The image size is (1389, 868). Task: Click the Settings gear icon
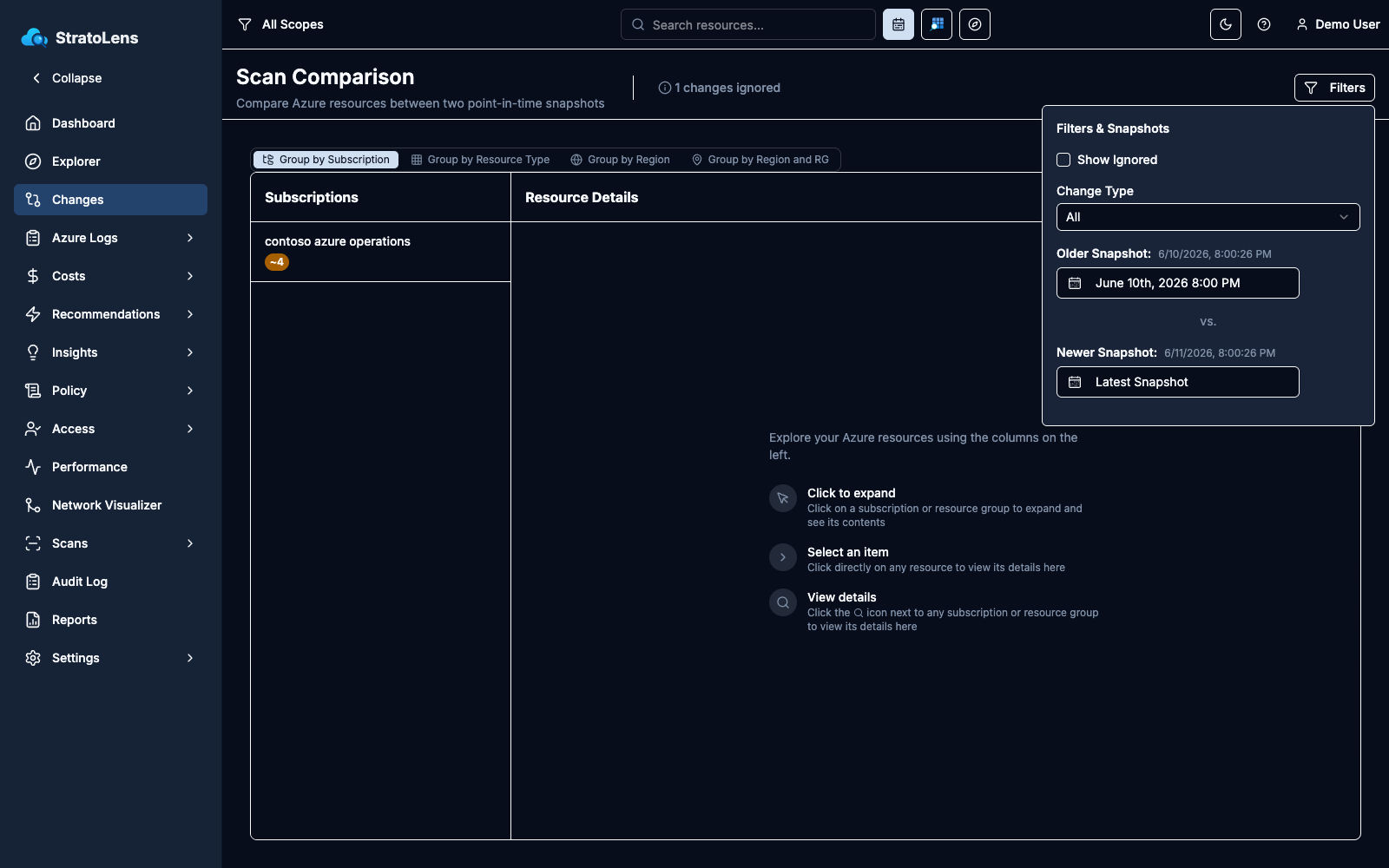pos(33,658)
